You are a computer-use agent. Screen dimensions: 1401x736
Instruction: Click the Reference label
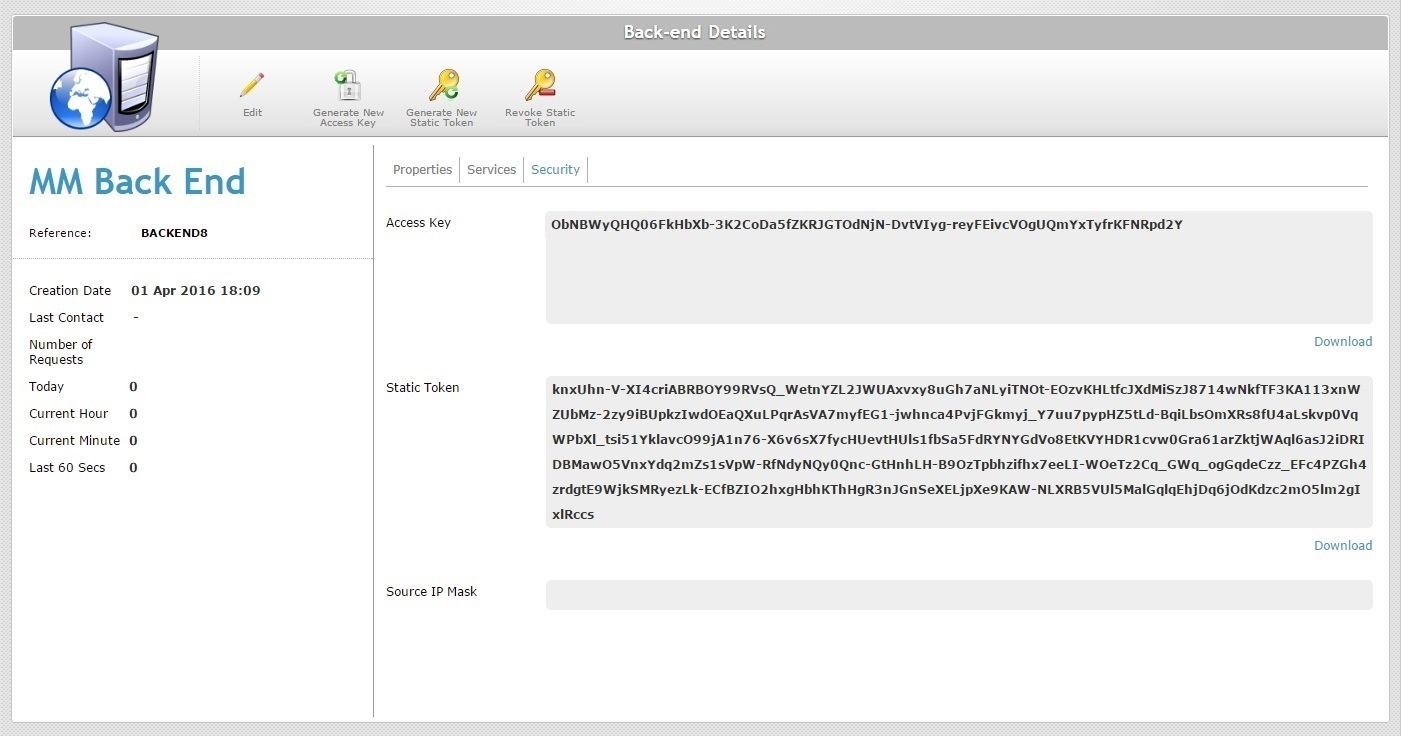tap(60, 233)
